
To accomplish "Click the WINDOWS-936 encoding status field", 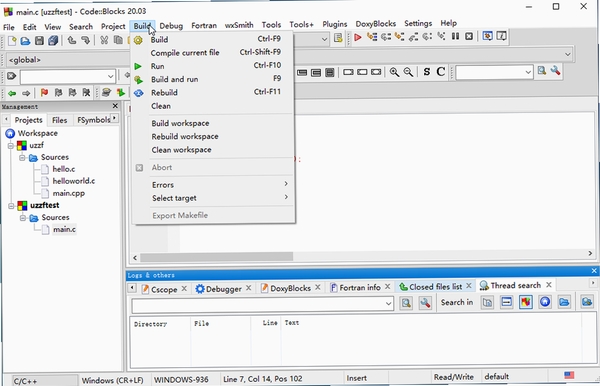I will [x=181, y=379].
